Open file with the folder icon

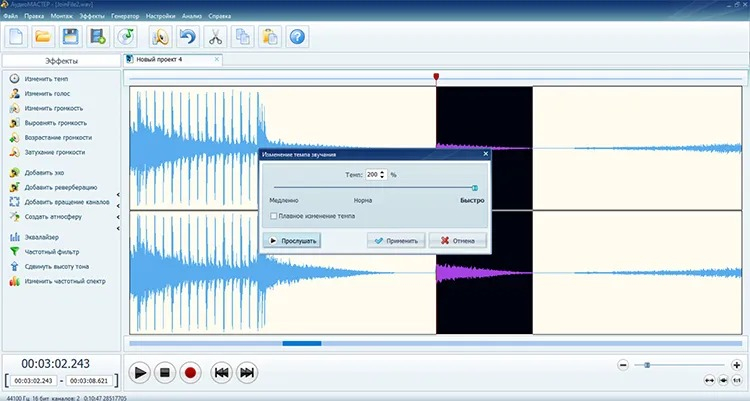pos(43,37)
